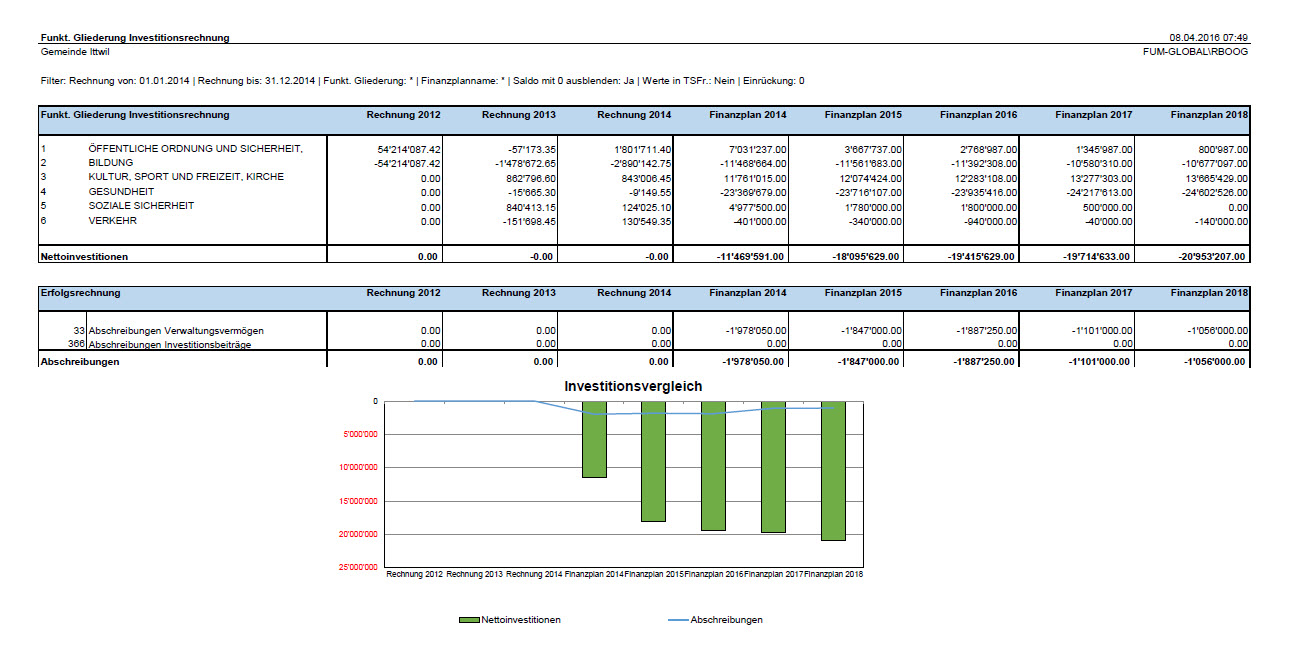
Task: Click the green Nettoinvestitionen legend swatch
Action: pos(468,620)
